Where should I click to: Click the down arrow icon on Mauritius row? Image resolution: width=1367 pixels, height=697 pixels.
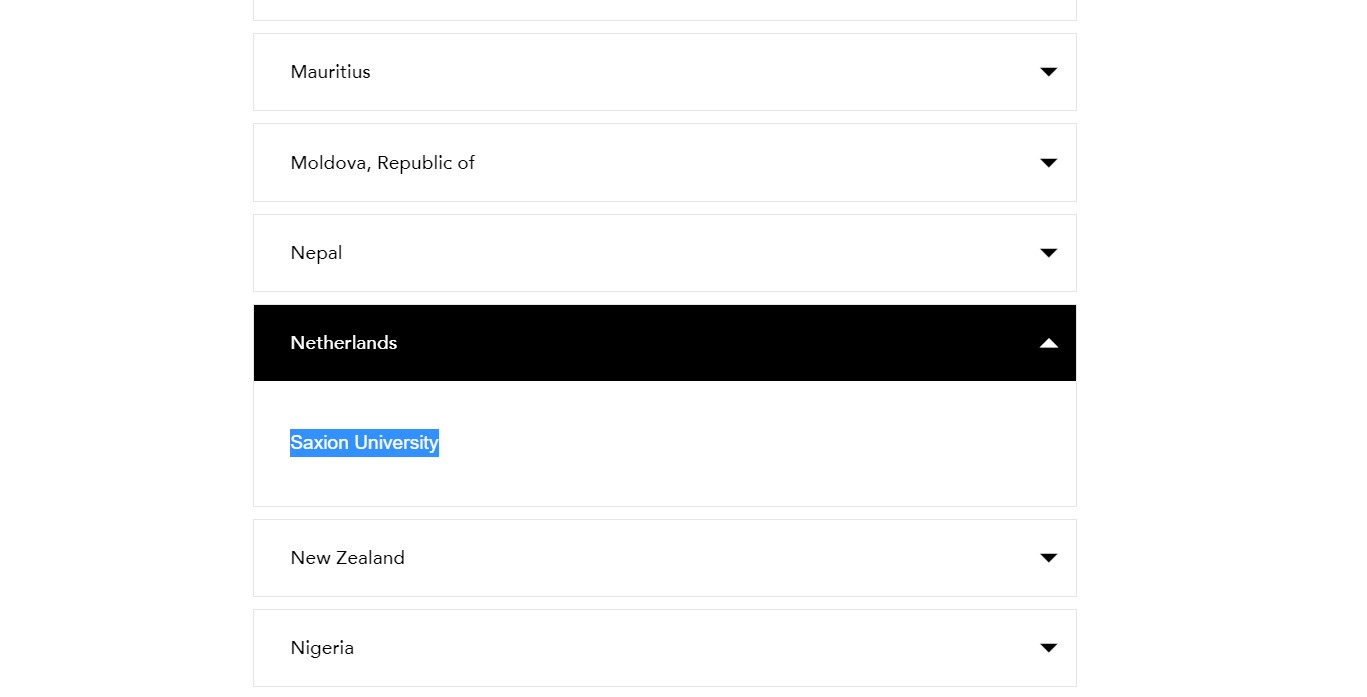click(1048, 72)
